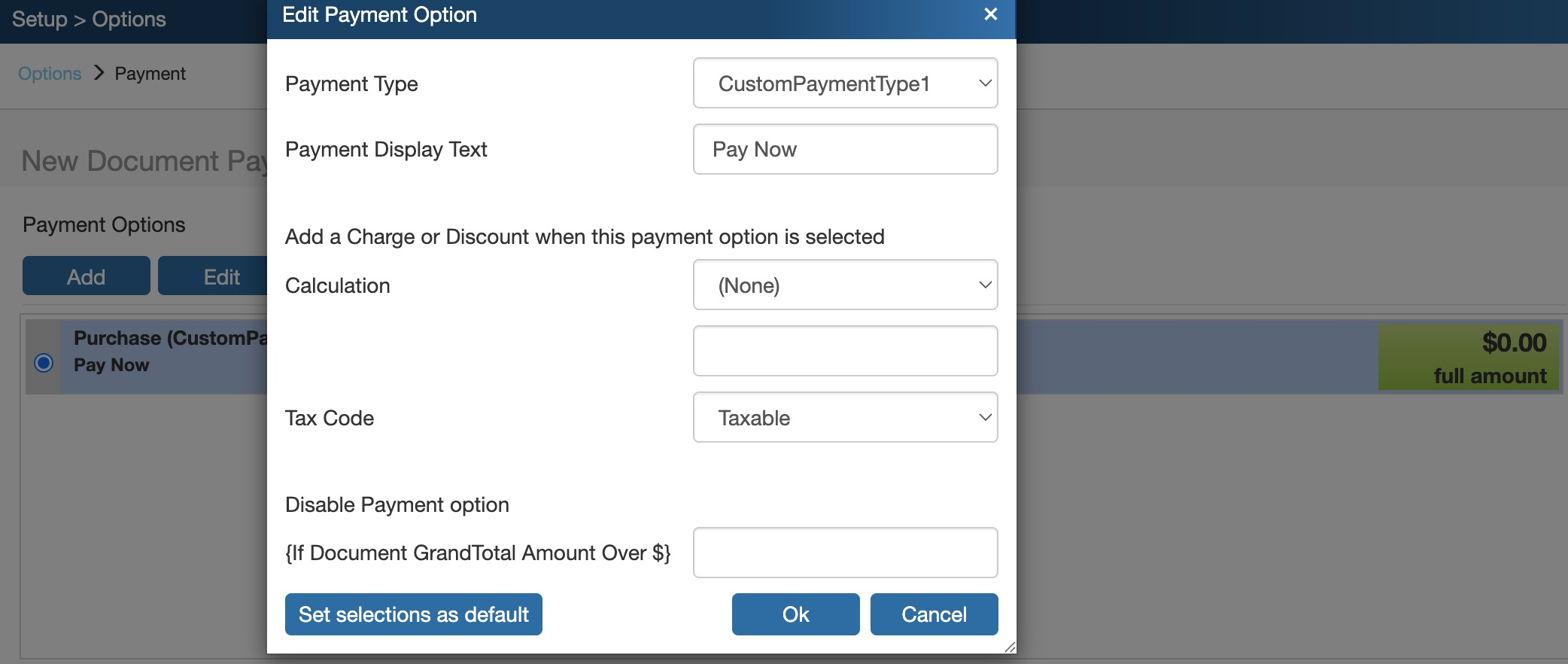Go to the Options breadcrumb link
1568x664 pixels.
(50, 74)
